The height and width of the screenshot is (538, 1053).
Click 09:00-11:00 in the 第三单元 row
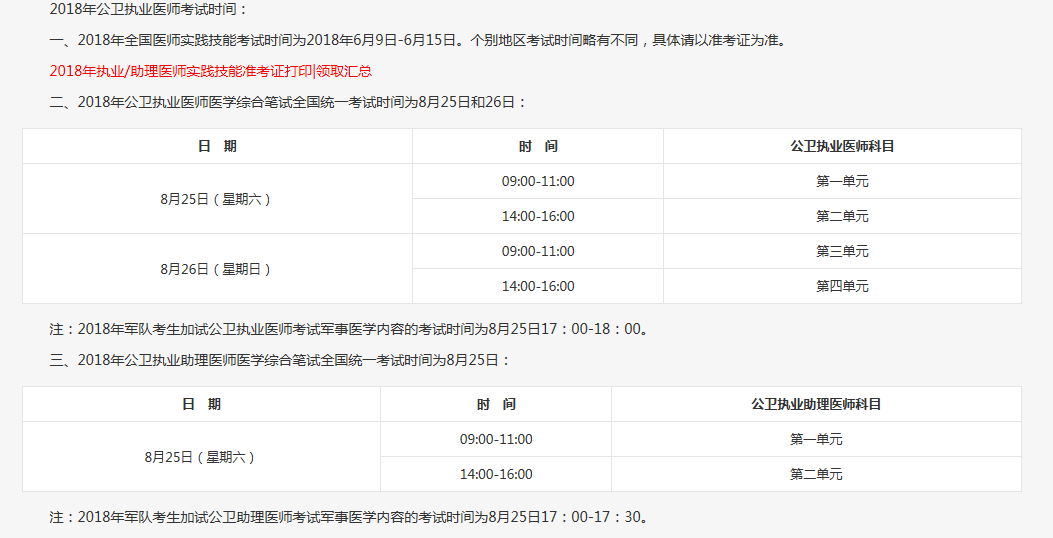point(538,251)
